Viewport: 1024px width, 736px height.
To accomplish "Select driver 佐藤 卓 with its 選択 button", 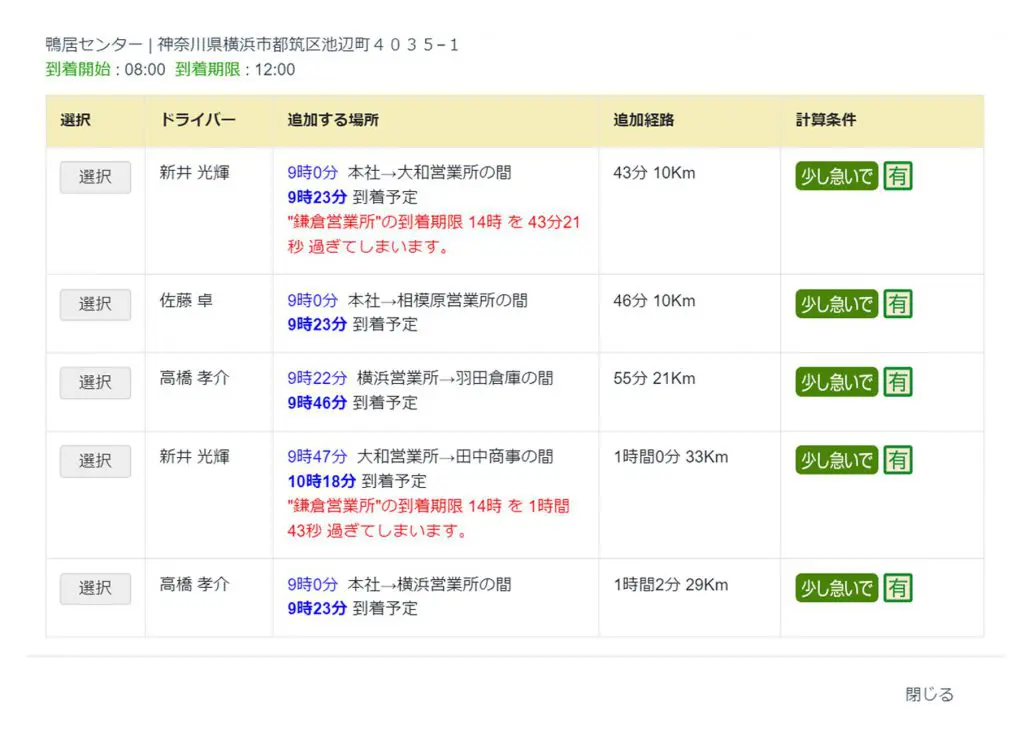I will [95, 304].
